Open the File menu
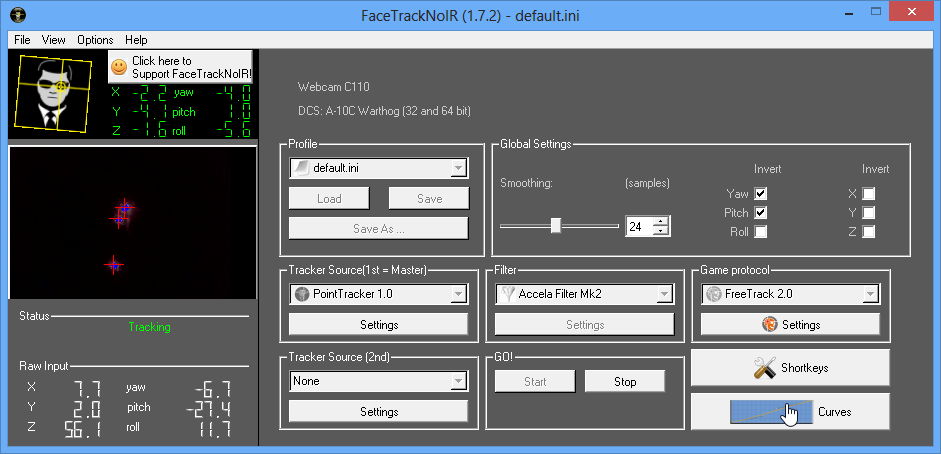The height and width of the screenshot is (454, 941). [22, 40]
